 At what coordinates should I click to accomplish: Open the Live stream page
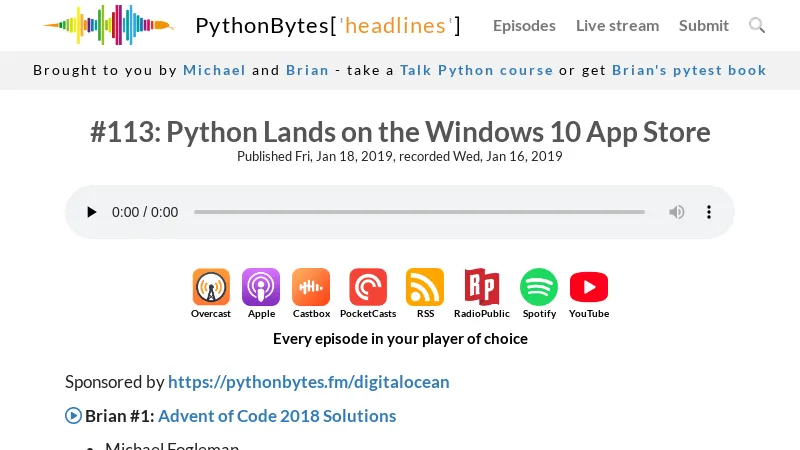(617, 25)
